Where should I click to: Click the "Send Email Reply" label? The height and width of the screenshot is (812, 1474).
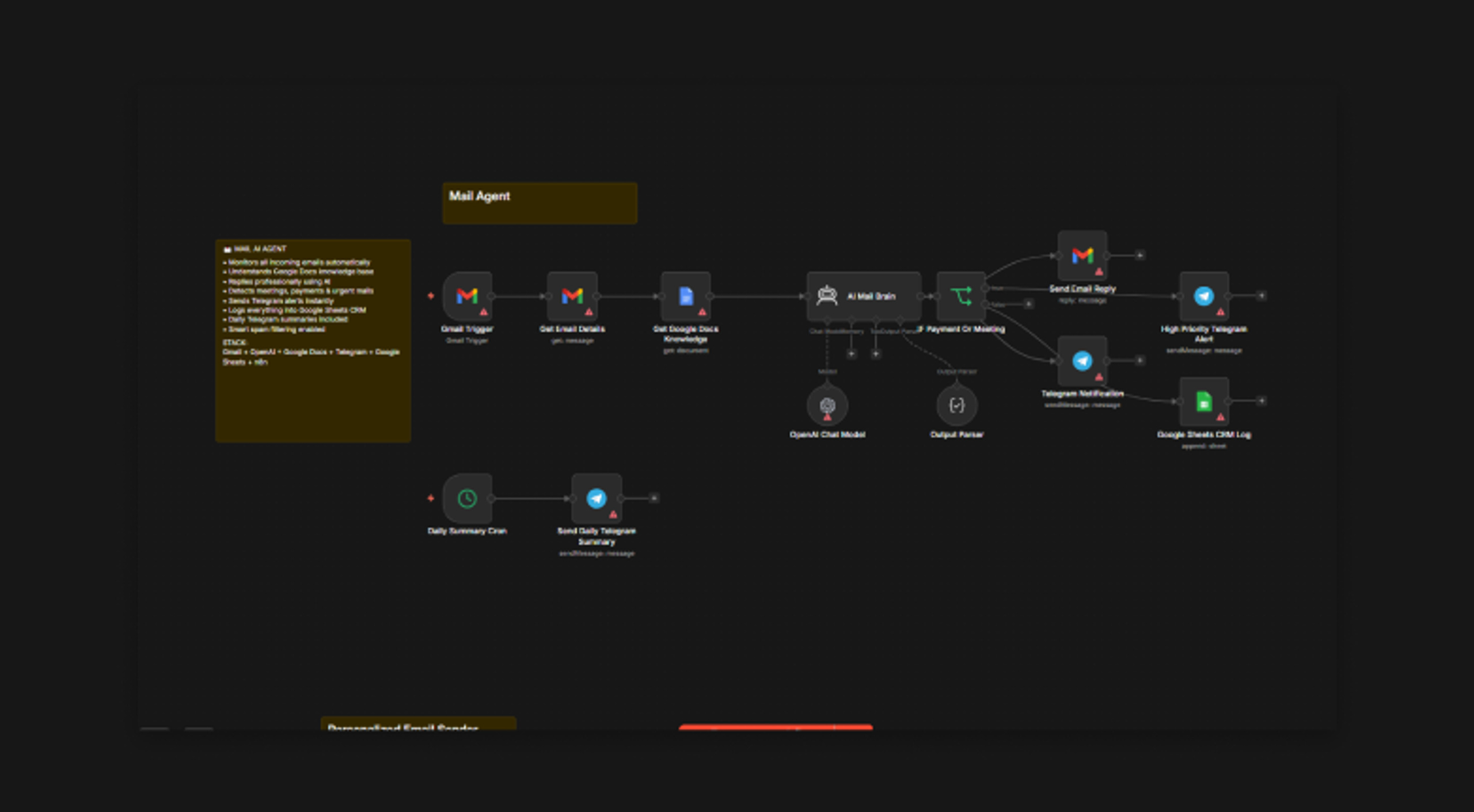1082,289
